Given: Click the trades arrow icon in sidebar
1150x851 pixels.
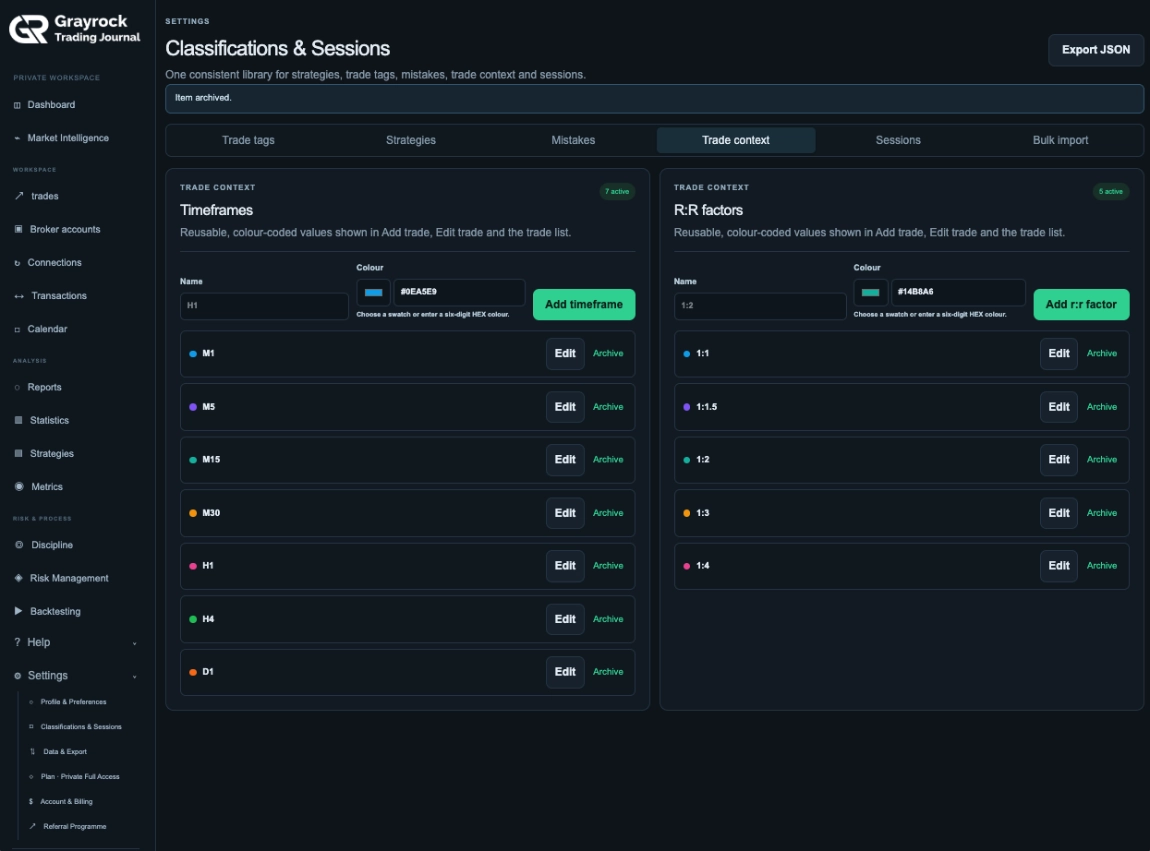Looking at the screenshot, I should (x=19, y=196).
